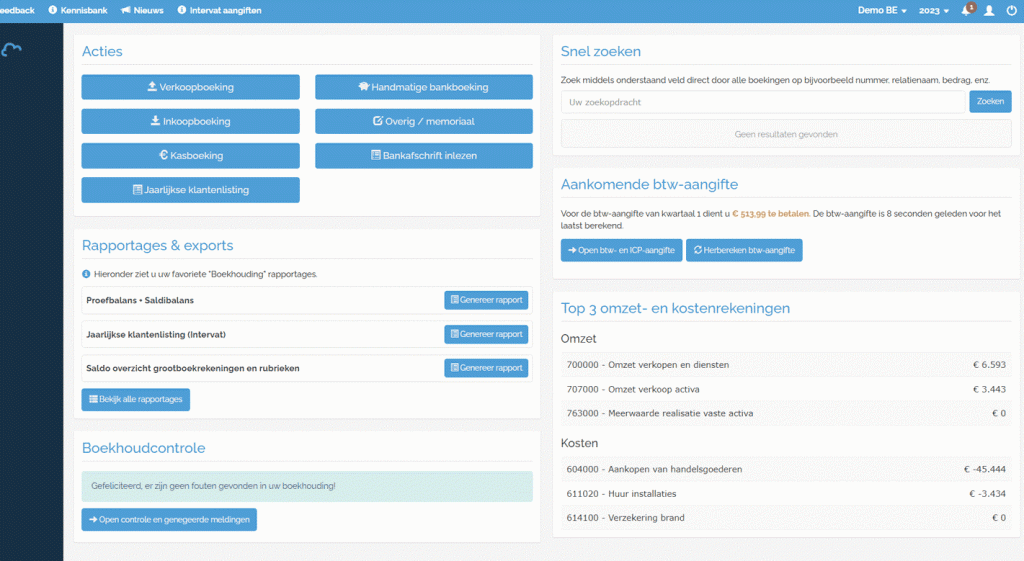Open the Demo BE company dropdown

882,10
